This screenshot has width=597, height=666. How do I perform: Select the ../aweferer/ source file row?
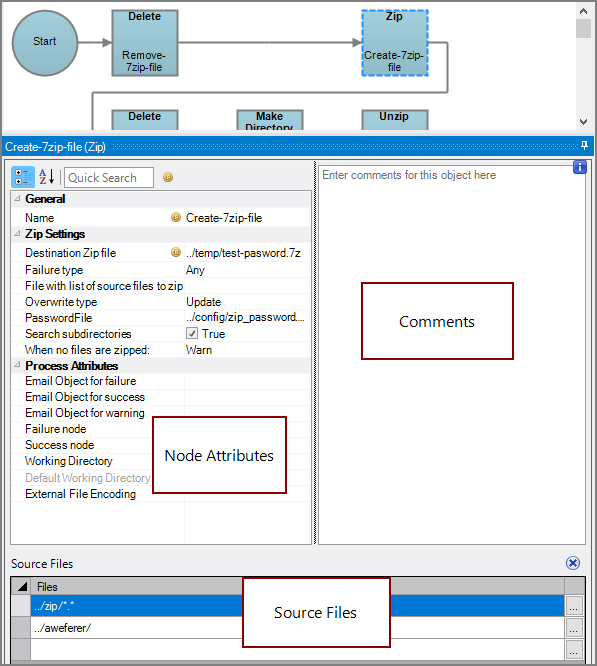tap(297, 628)
